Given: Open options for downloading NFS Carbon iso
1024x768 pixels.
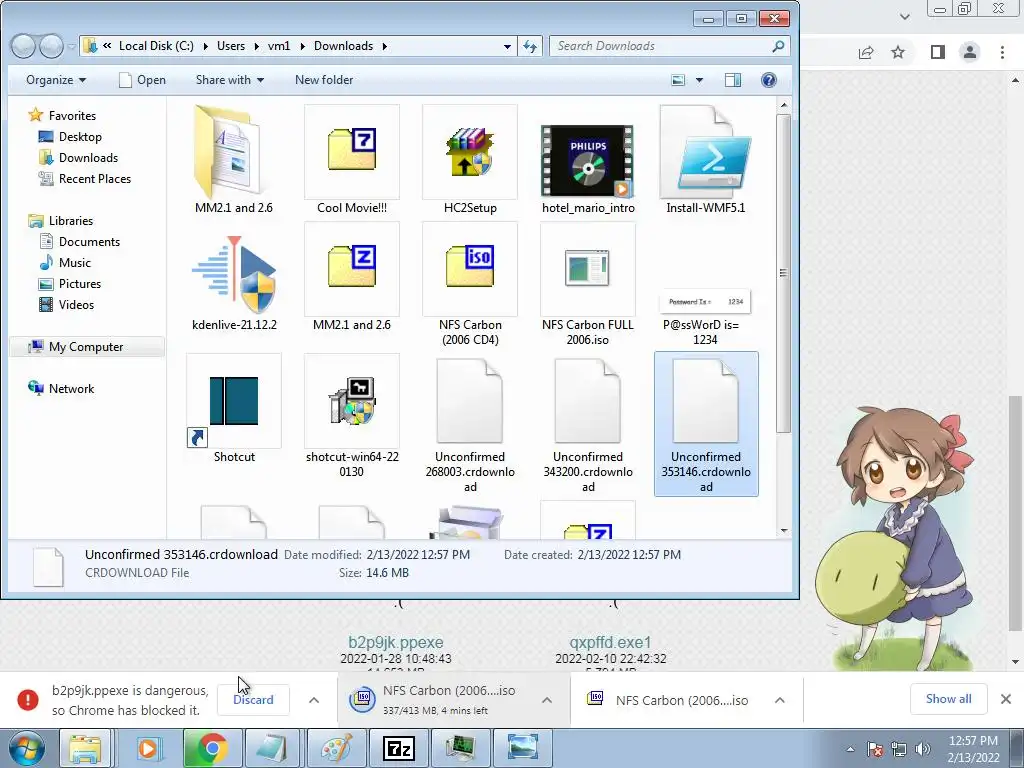Looking at the screenshot, I should [547, 700].
